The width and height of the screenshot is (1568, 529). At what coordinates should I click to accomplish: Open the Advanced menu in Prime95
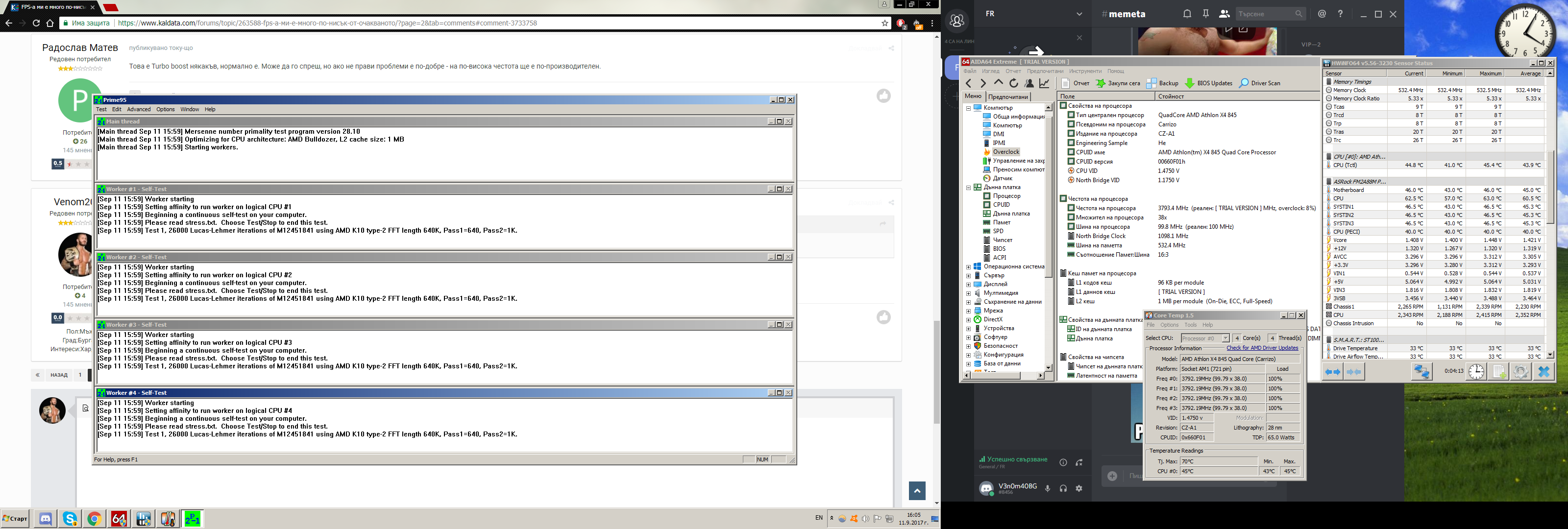click(139, 110)
